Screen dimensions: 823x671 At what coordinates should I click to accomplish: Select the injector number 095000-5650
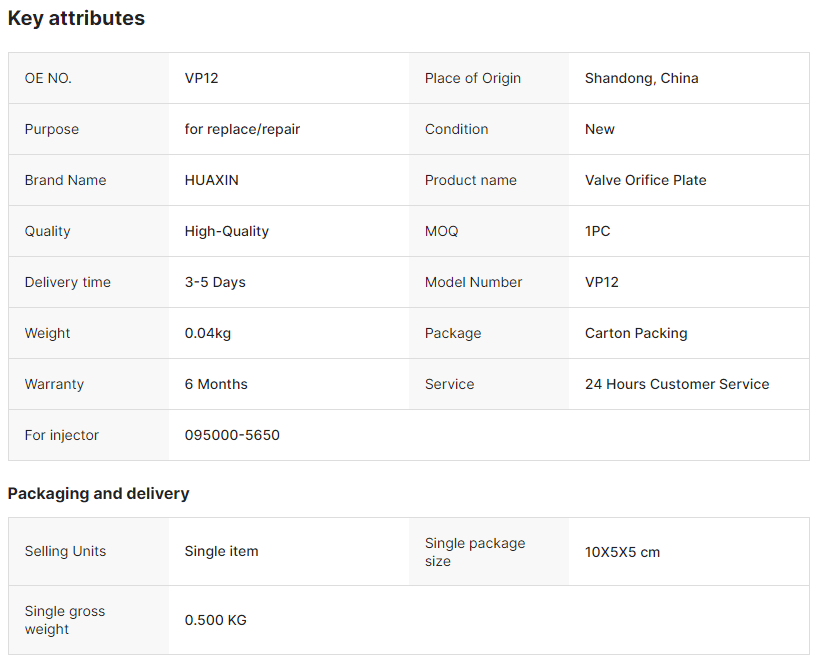[x=232, y=435]
